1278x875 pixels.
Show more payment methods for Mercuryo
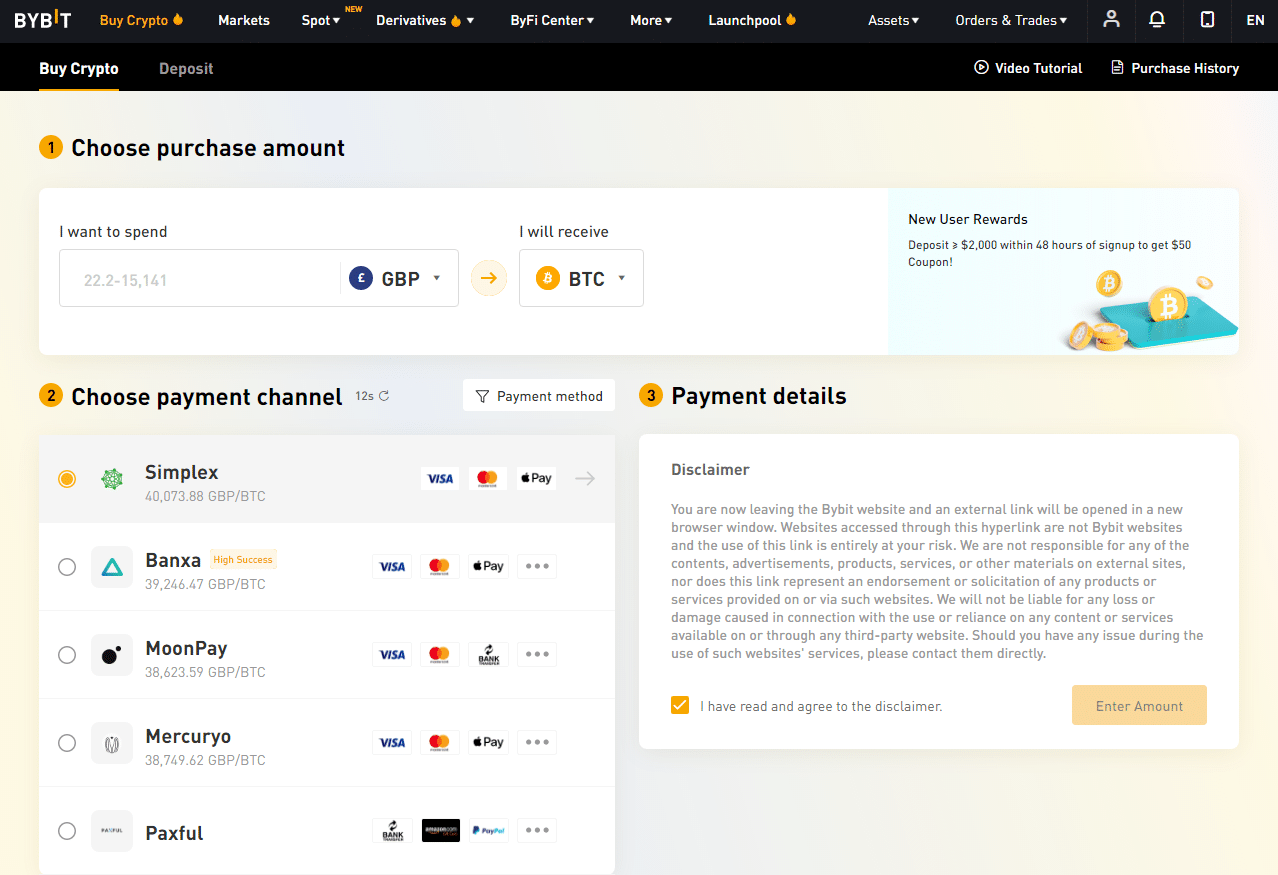537,743
